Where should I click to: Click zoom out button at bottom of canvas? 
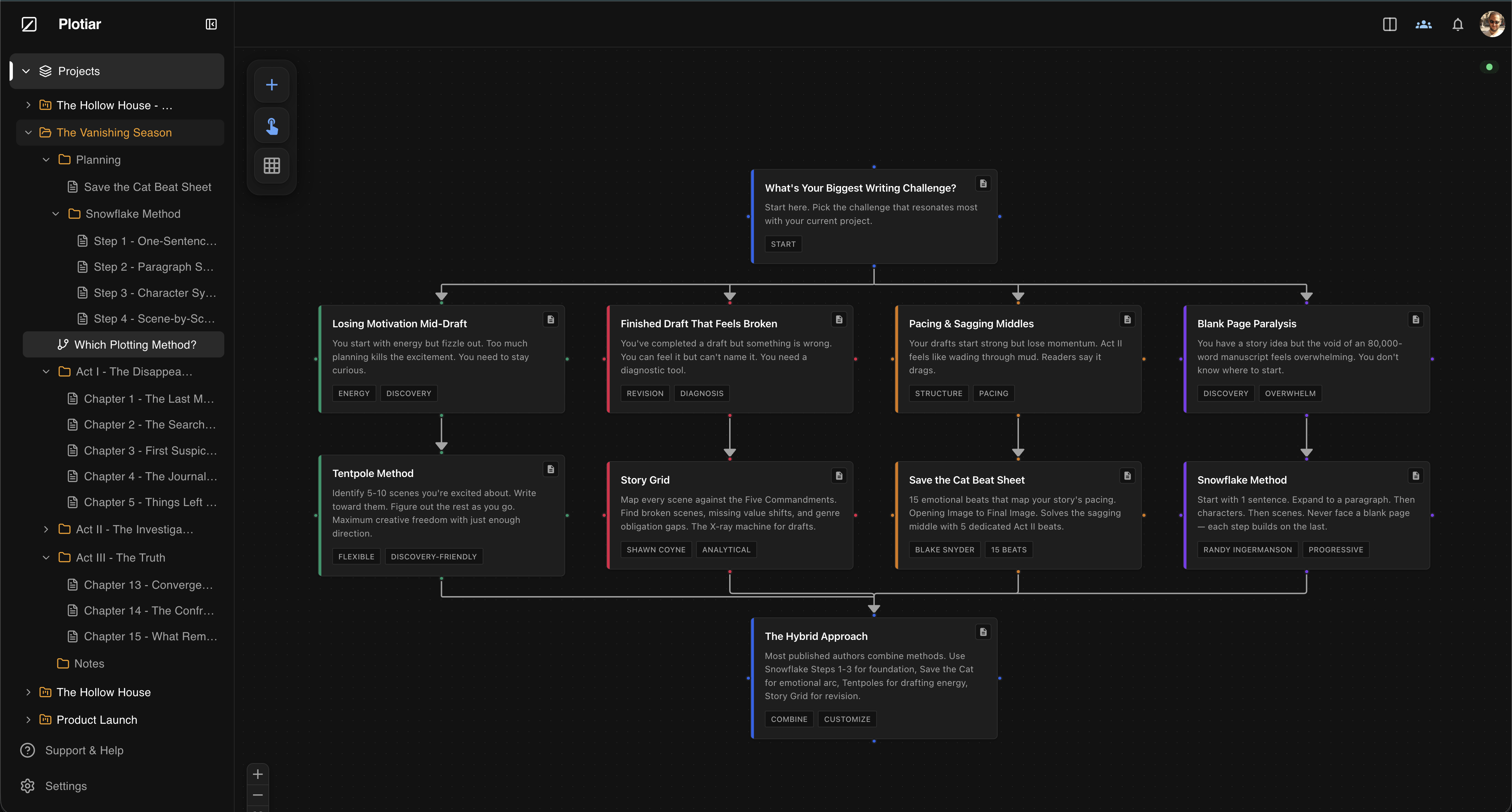(258, 794)
